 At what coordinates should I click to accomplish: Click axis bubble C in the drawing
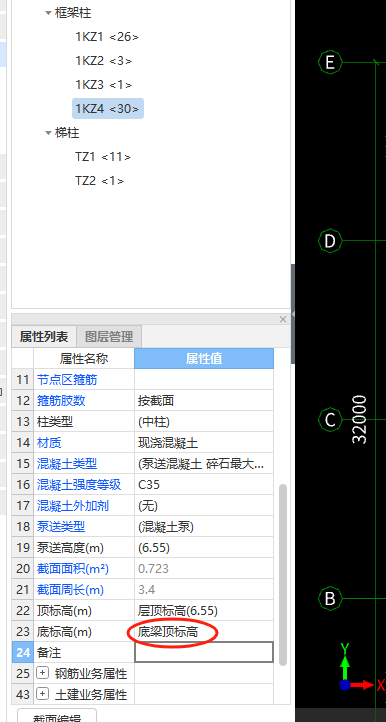point(330,419)
